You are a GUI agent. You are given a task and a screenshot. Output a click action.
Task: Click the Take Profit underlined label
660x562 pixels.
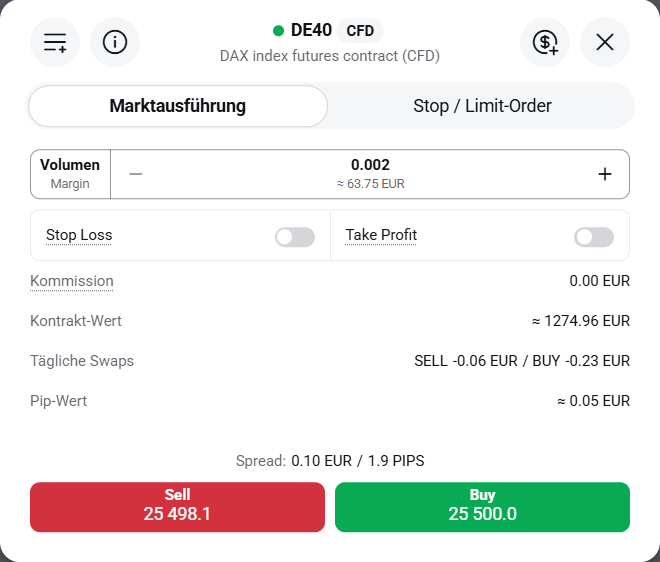[381, 235]
